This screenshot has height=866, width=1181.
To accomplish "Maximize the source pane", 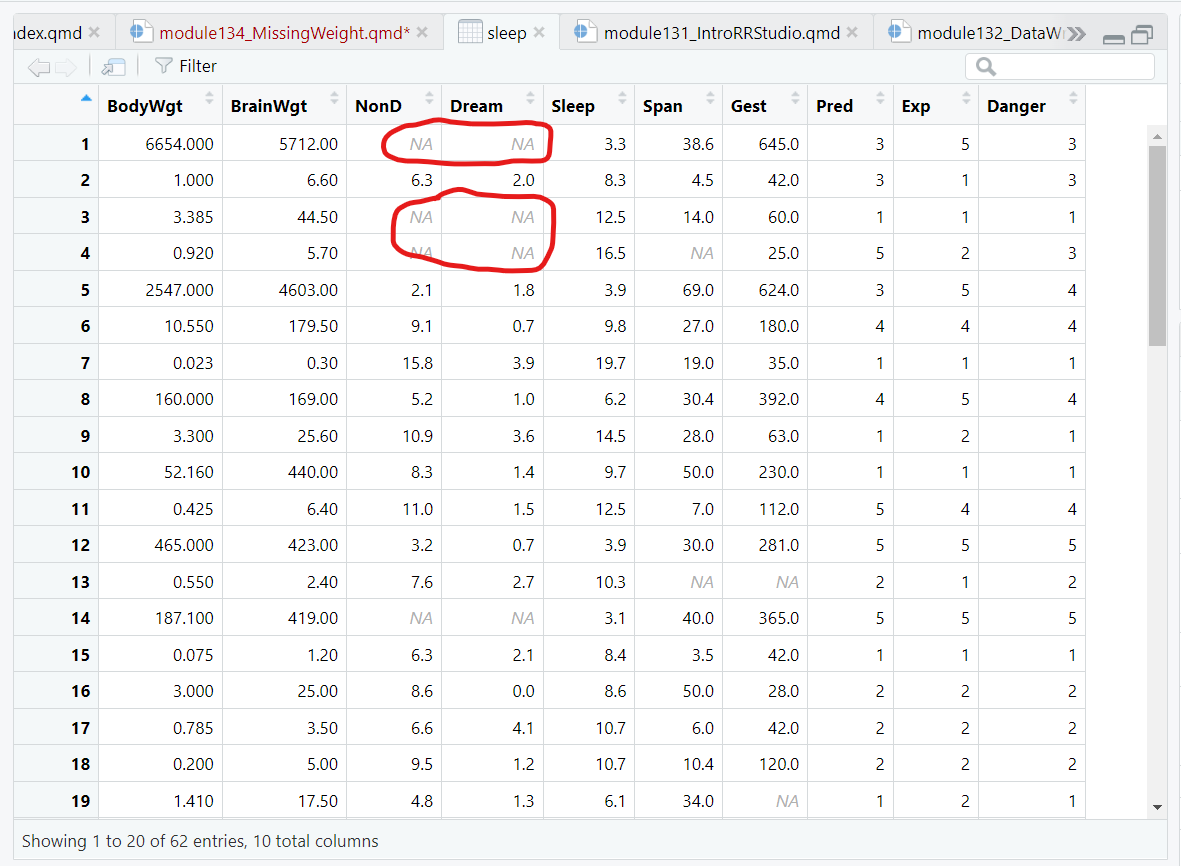I will pyautogui.click(x=1141, y=35).
